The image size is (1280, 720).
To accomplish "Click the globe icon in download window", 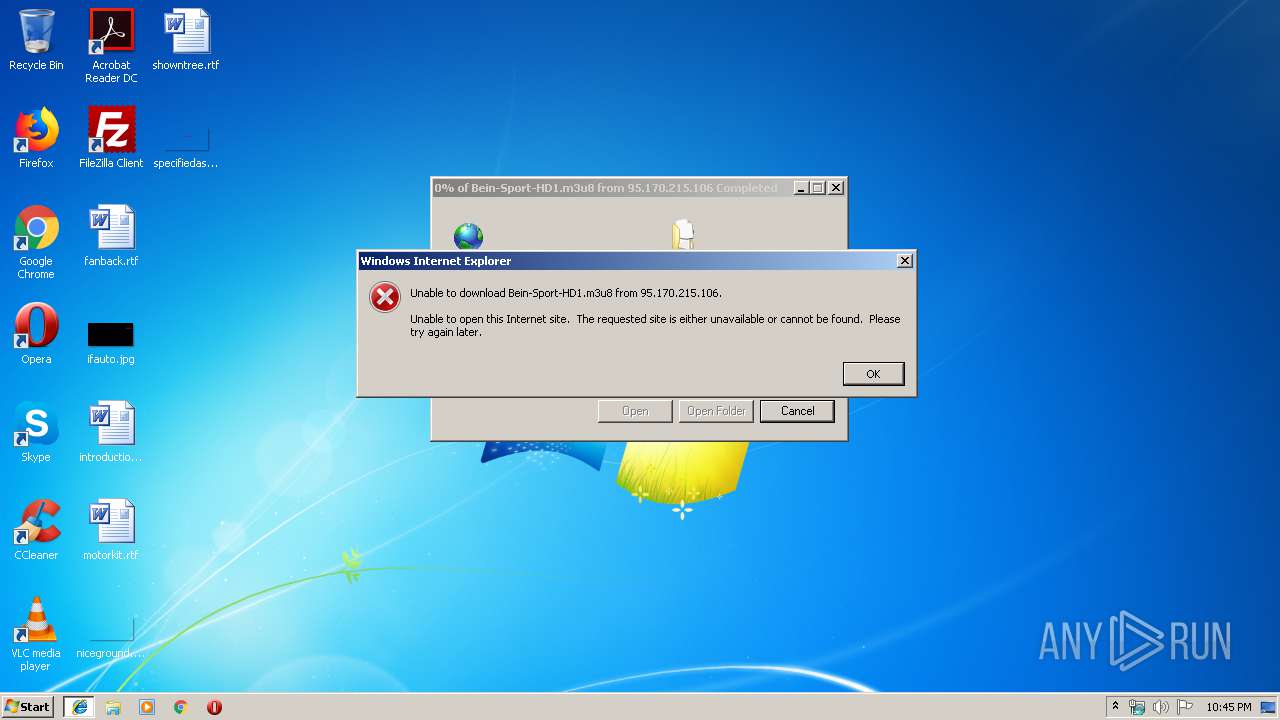I will tap(468, 236).
